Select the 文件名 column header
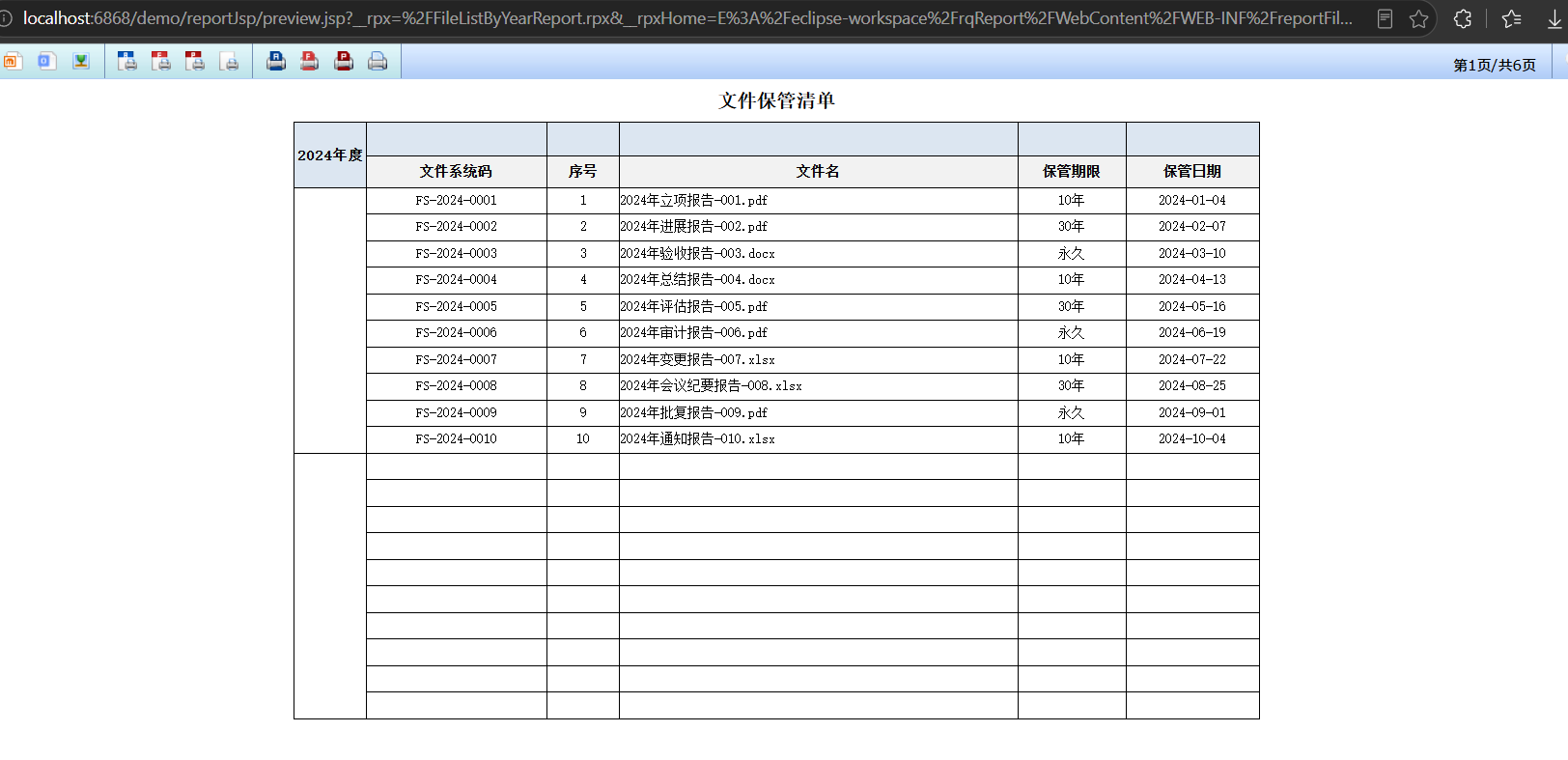The image size is (1568, 760). tap(818, 171)
